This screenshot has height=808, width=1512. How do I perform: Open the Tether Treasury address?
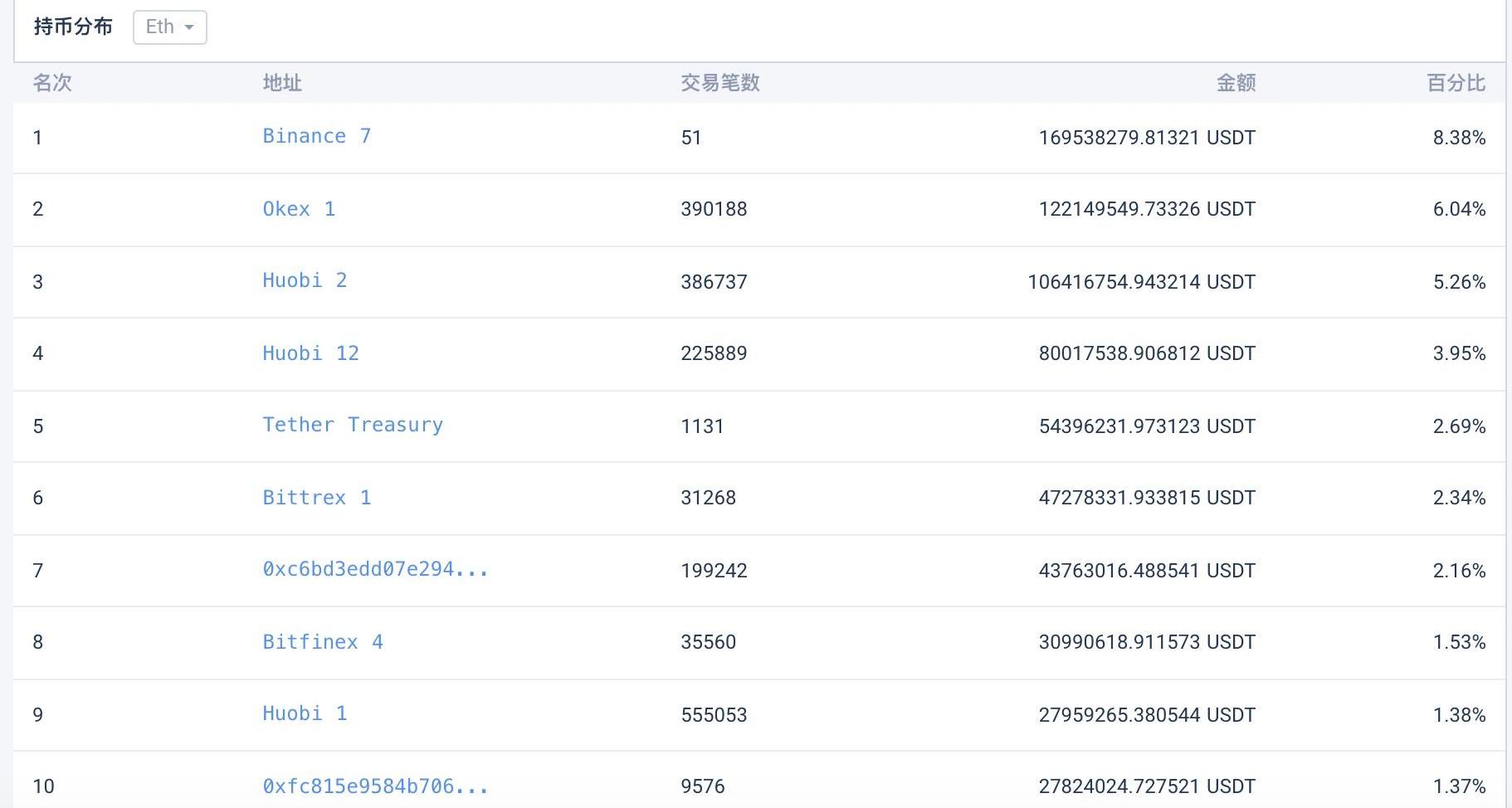pyautogui.click(x=353, y=425)
